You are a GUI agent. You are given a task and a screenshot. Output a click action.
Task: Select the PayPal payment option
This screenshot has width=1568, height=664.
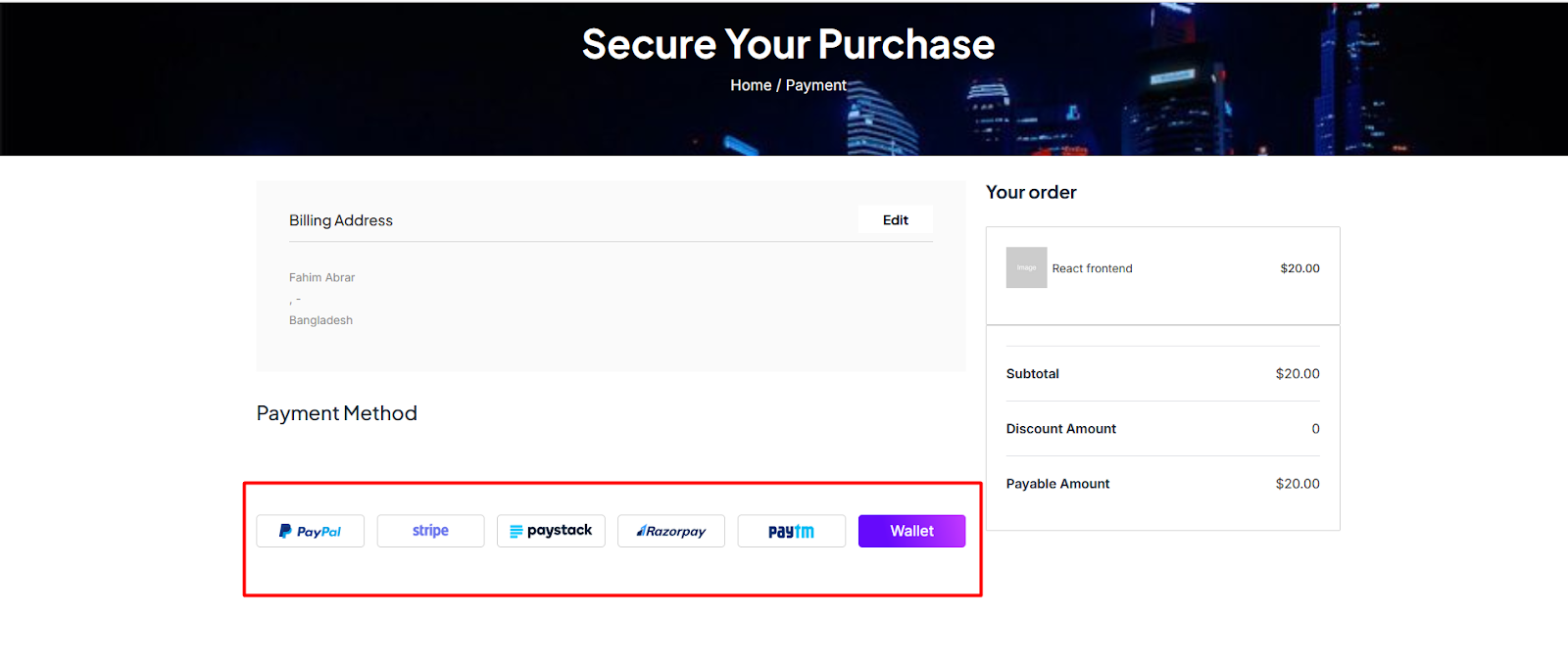pyautogui.click(x=310, y=531)
